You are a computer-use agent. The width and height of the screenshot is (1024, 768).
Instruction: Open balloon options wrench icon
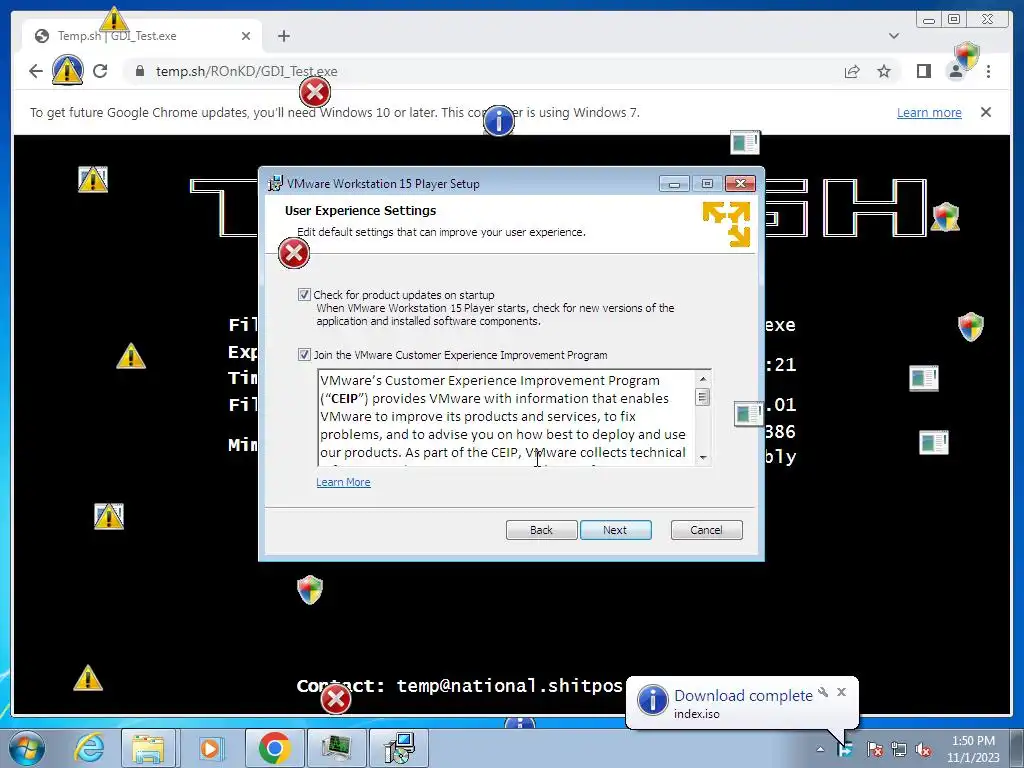(824, 692)
